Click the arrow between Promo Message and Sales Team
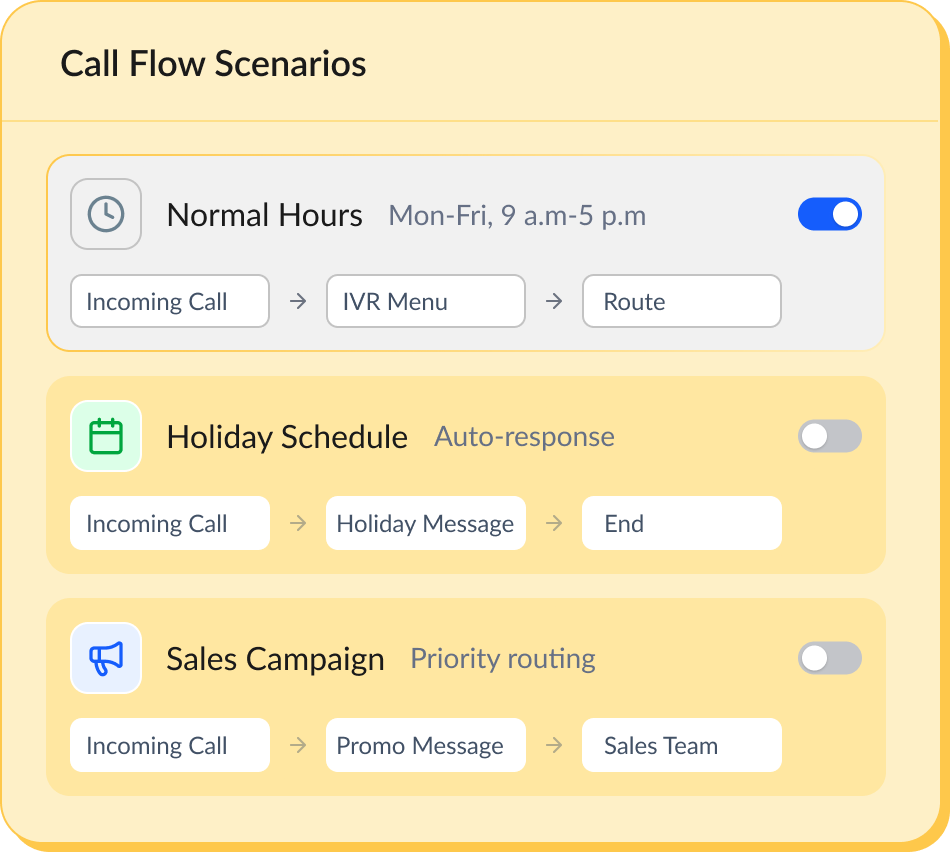Image resolution: width=950 pixels, height=852 pixels. [x=554, y=745]
